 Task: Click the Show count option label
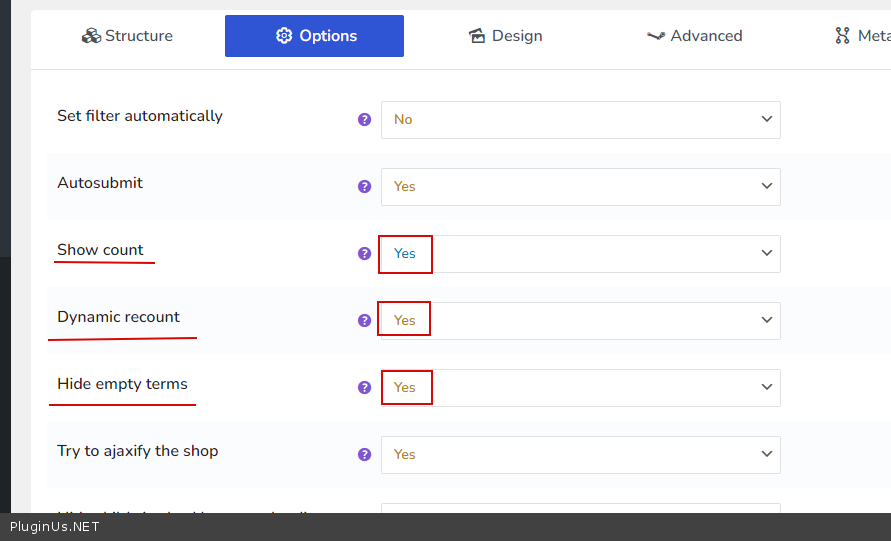pyautogui.click(x=100, y=250)
